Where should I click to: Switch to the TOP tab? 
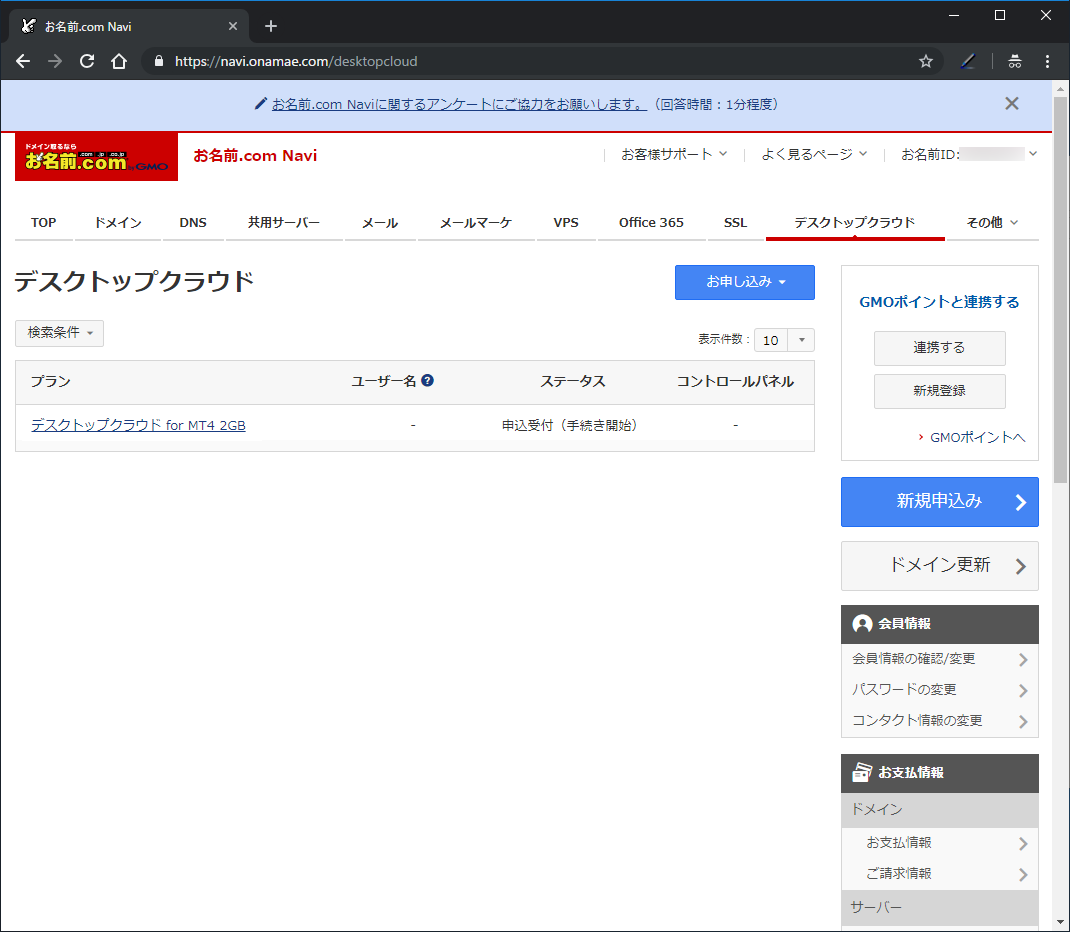pos(44,222)
